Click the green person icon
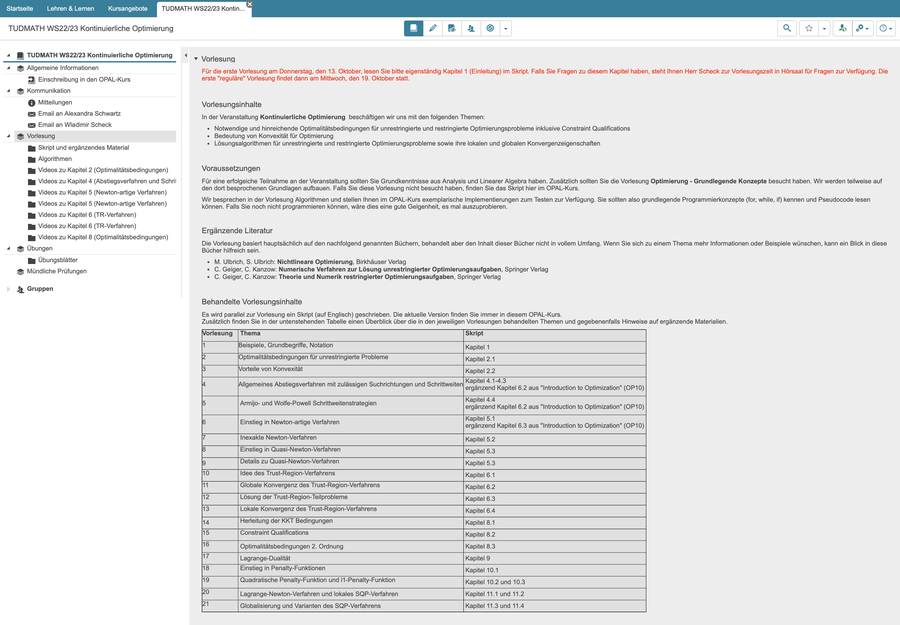 [x=842, y=28]
